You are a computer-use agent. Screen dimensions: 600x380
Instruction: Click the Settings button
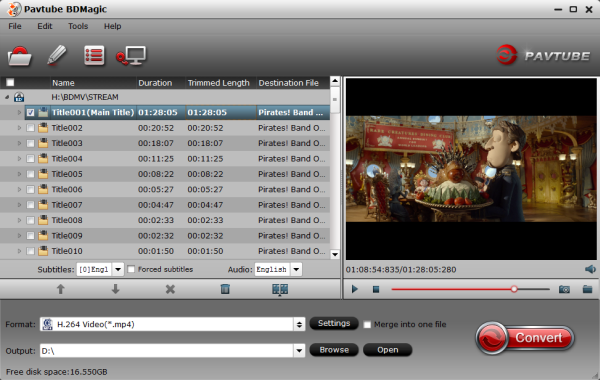point(334,323)
